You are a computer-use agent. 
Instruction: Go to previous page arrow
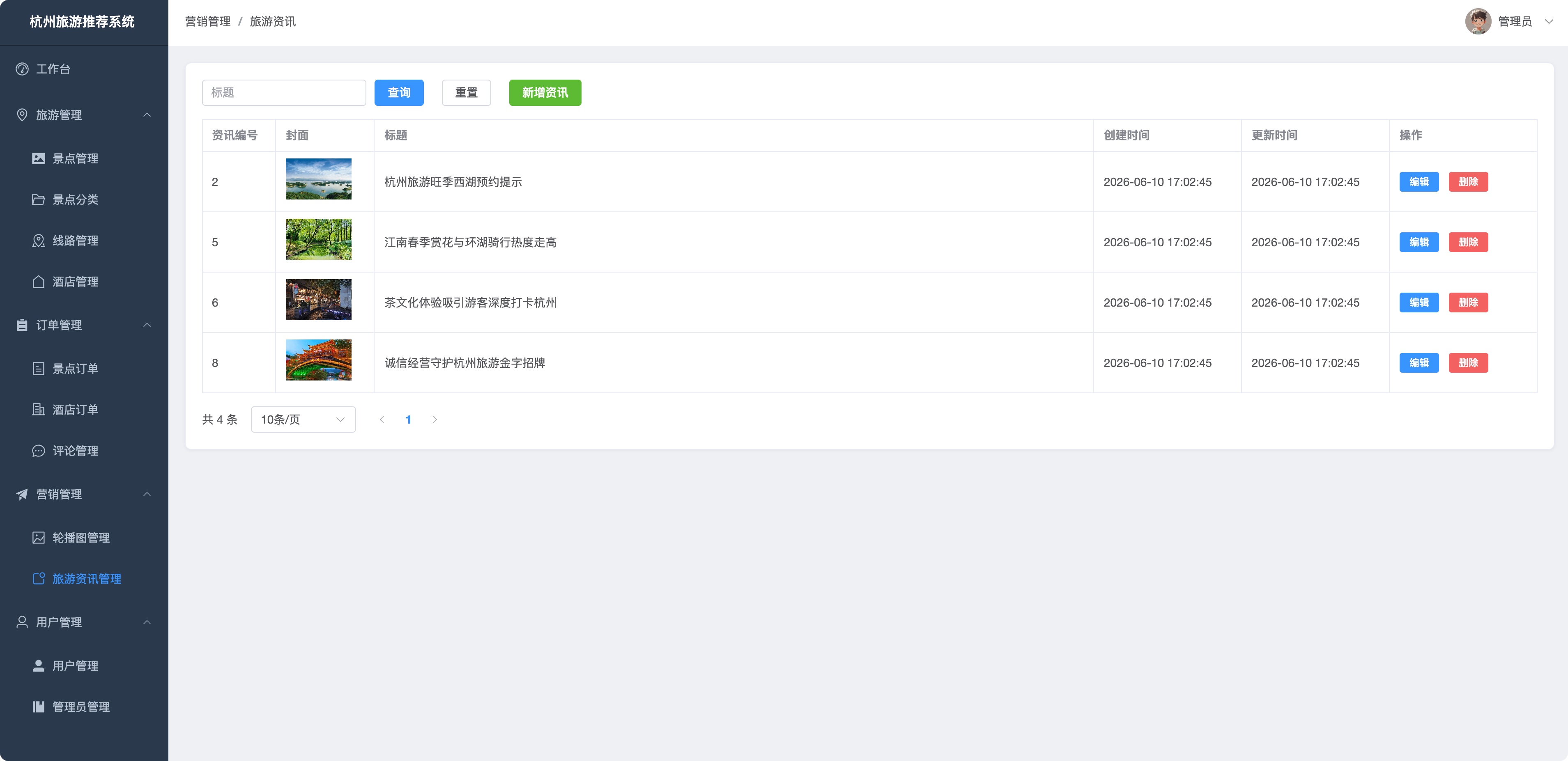pos(382,420)
